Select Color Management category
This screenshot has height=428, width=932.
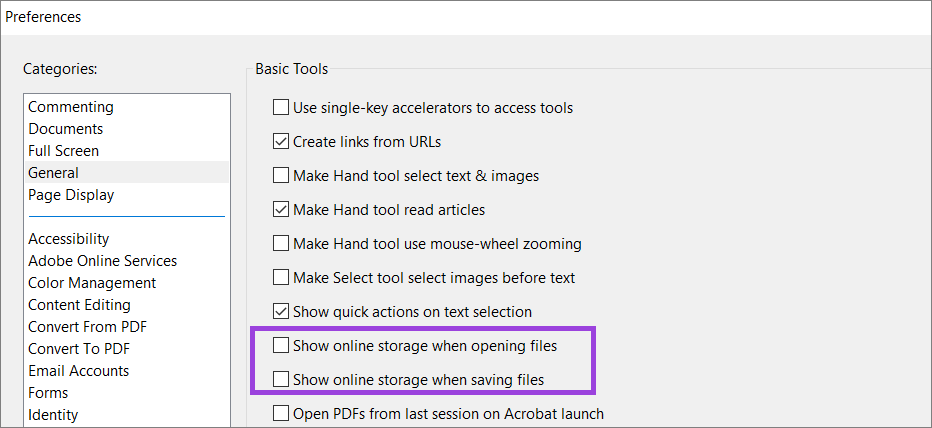(92, 283)
